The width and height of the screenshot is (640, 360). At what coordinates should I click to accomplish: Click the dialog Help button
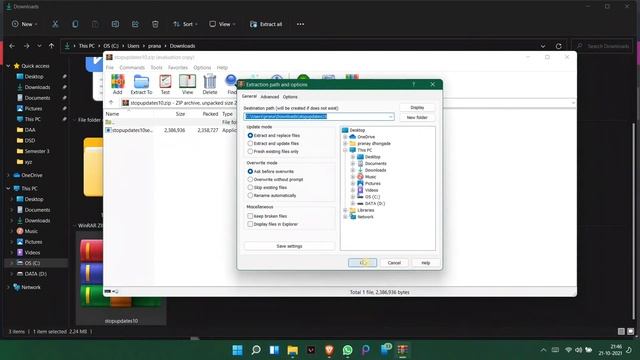426,263
